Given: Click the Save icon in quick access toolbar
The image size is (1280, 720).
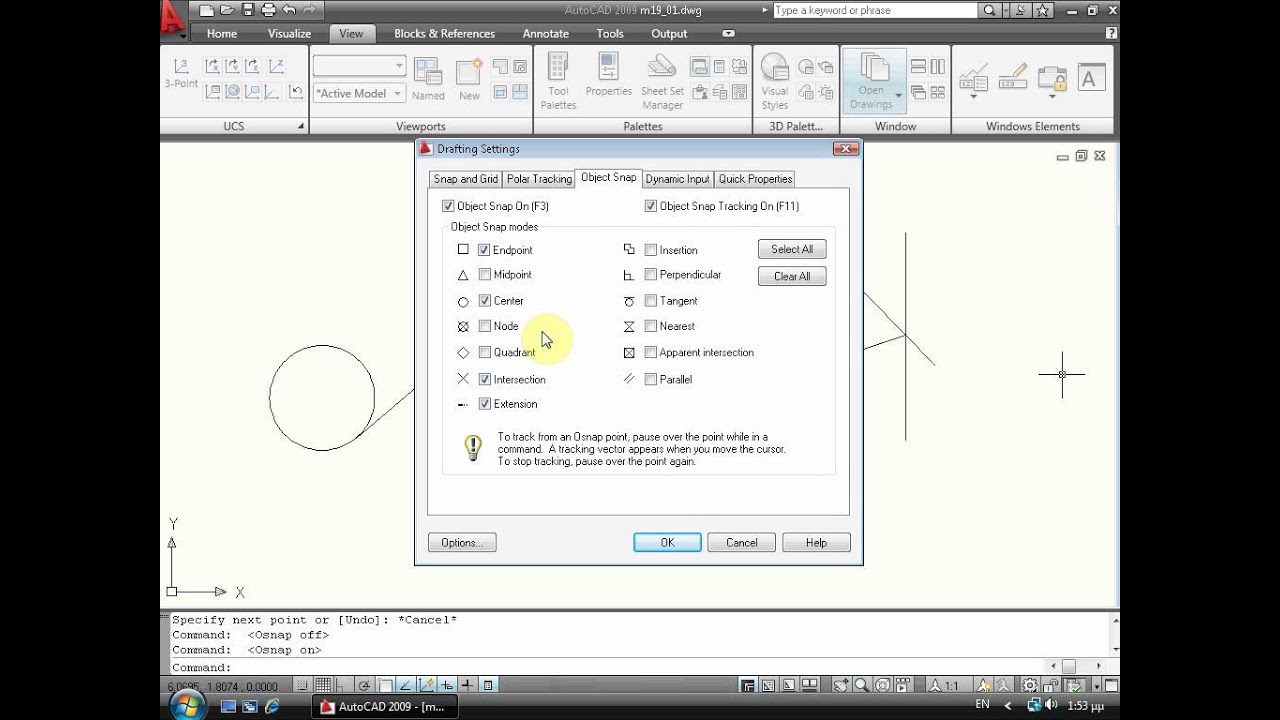Looking at the screenshot, I should click(248, 10).
